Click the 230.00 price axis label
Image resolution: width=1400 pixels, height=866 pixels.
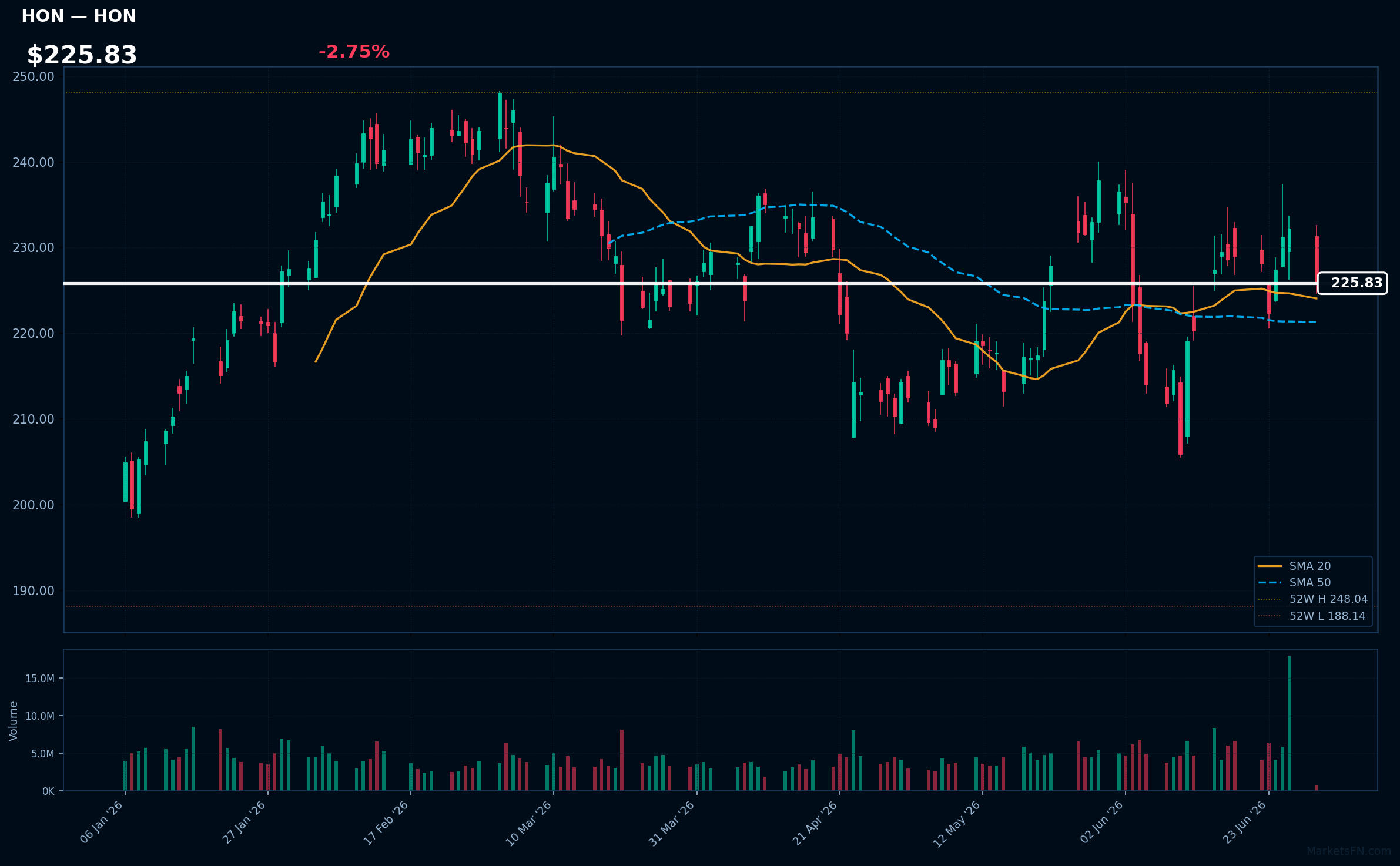34,248
